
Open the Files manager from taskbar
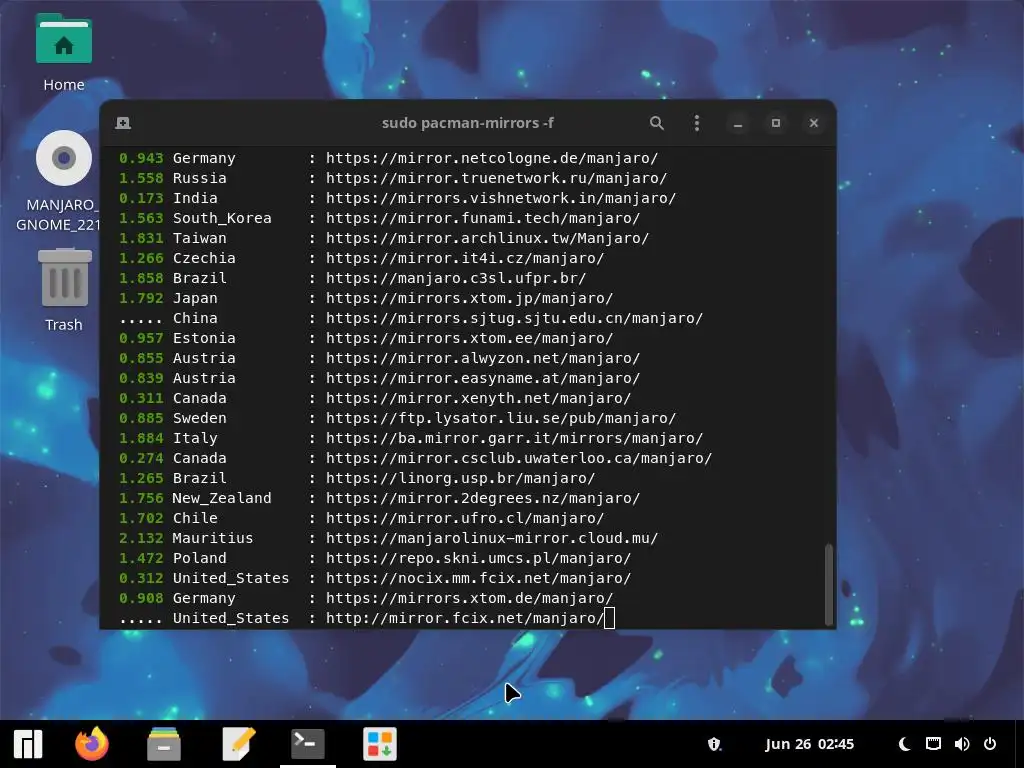[x=163, y=744]
